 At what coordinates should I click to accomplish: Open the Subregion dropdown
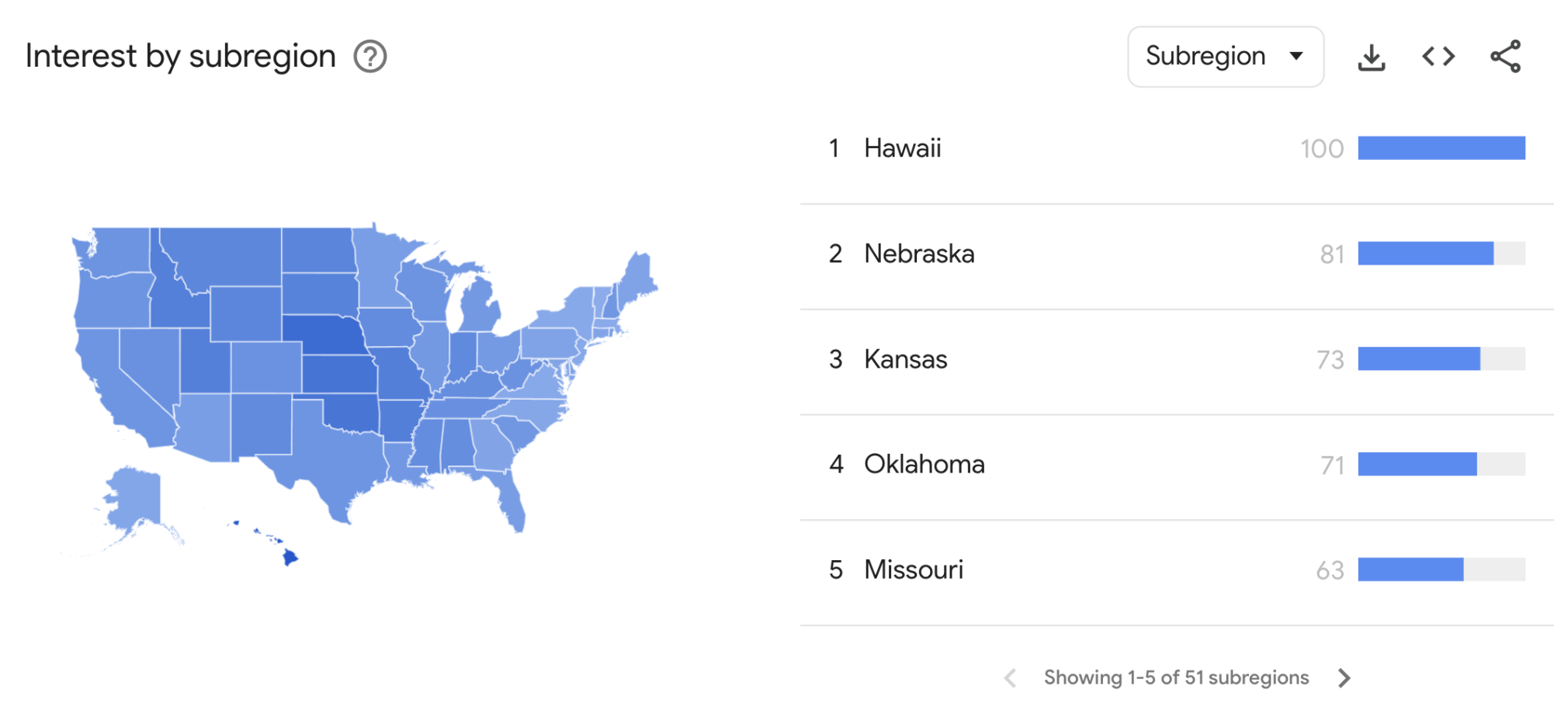[1225, 57]
